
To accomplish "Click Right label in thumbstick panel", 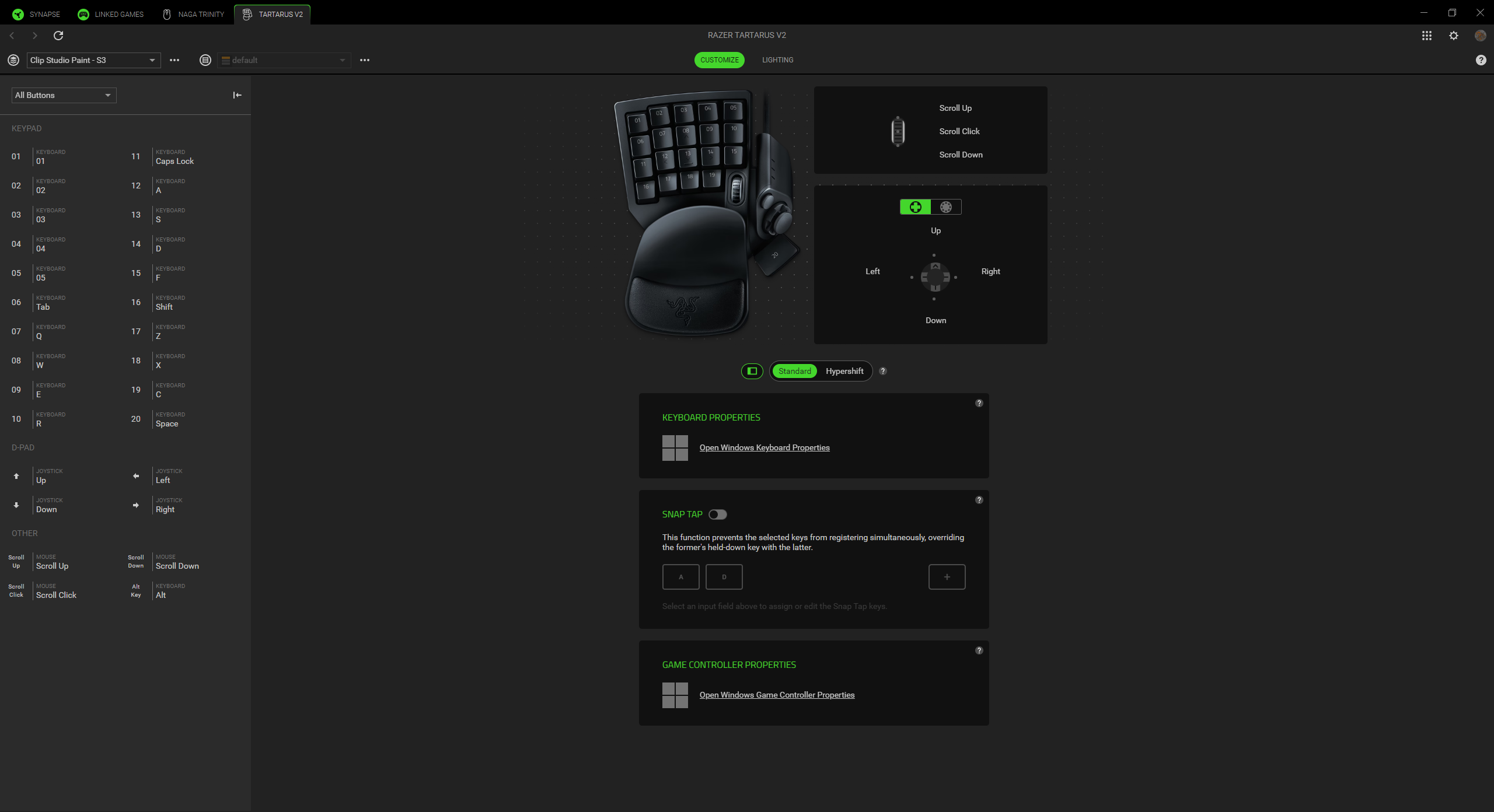I will 990,271.
